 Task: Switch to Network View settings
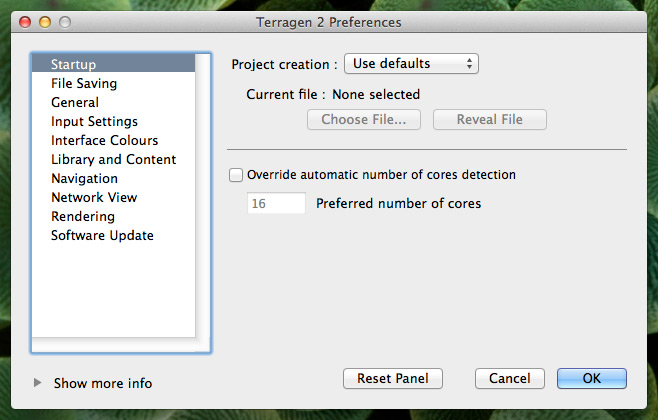click(x=113, y=197)
